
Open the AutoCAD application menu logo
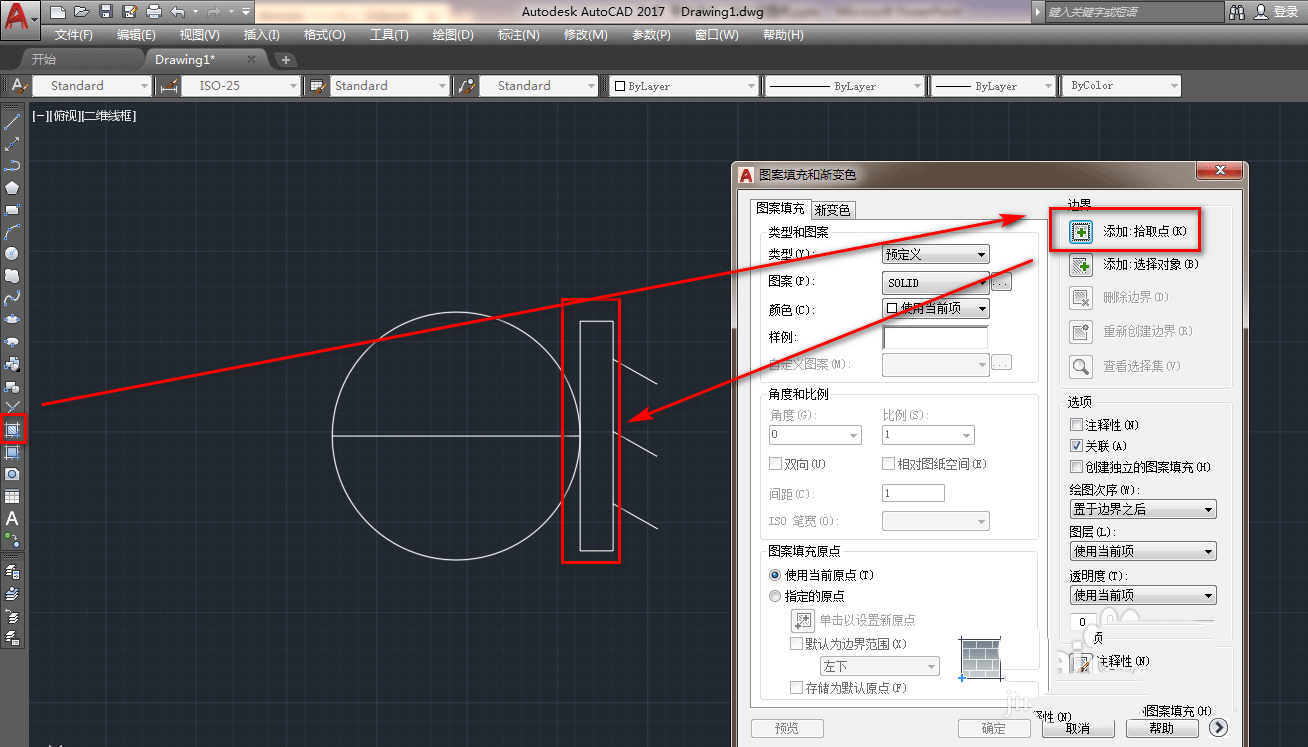17,16
